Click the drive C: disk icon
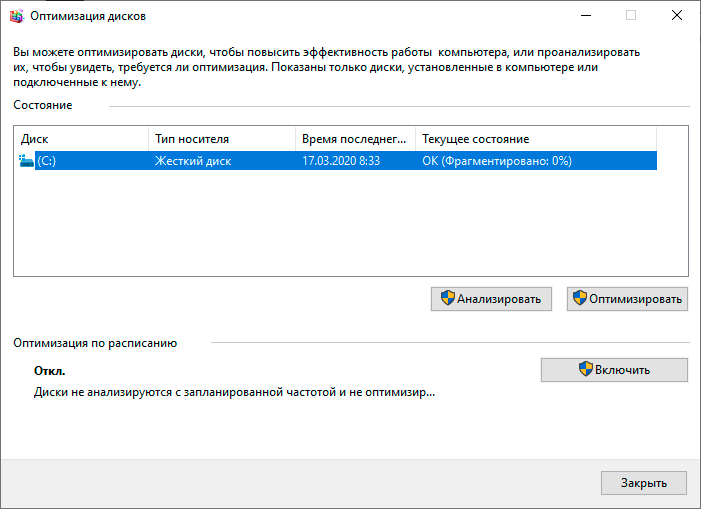This screenshot has width=701, height=509. [26, 161]
